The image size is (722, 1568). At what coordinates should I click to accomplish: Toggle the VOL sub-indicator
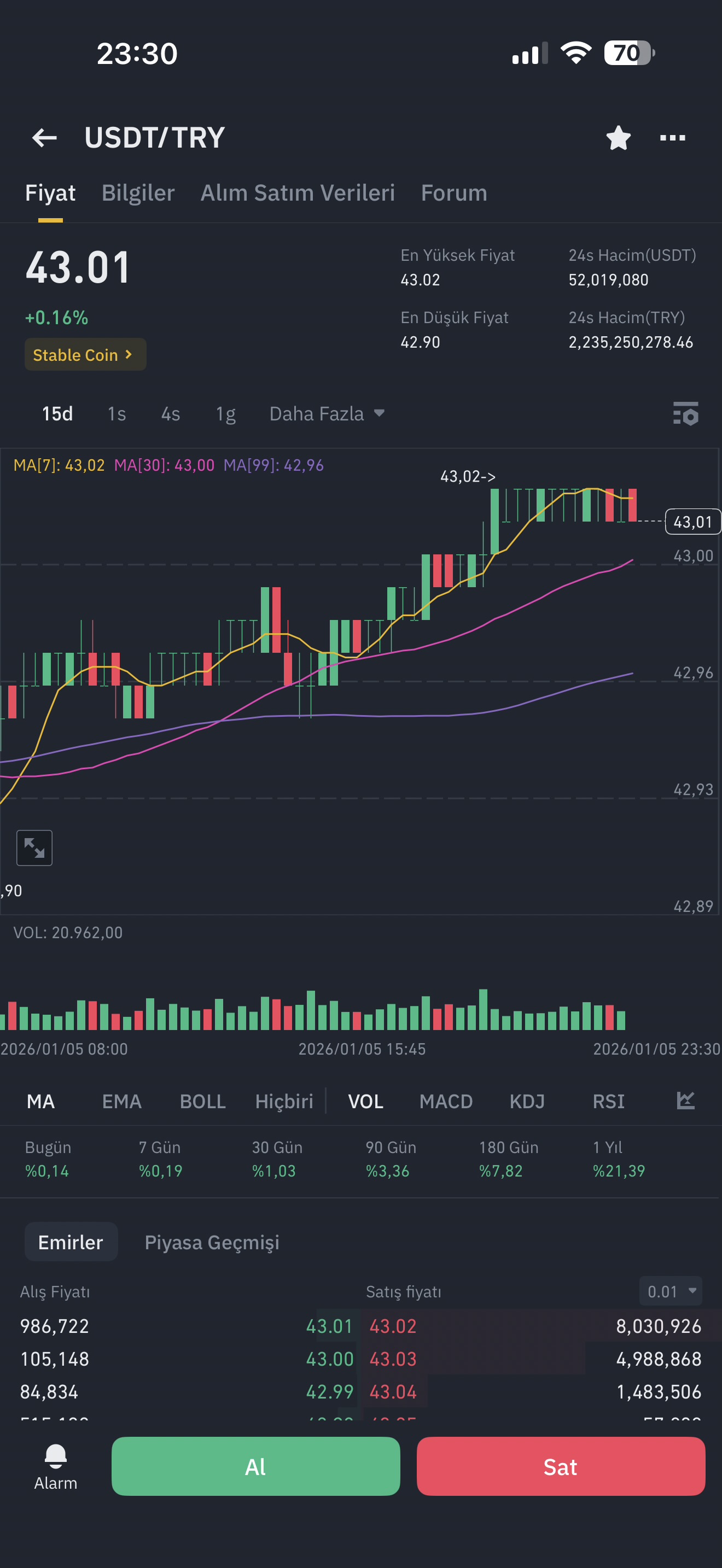coord(365,1101)
